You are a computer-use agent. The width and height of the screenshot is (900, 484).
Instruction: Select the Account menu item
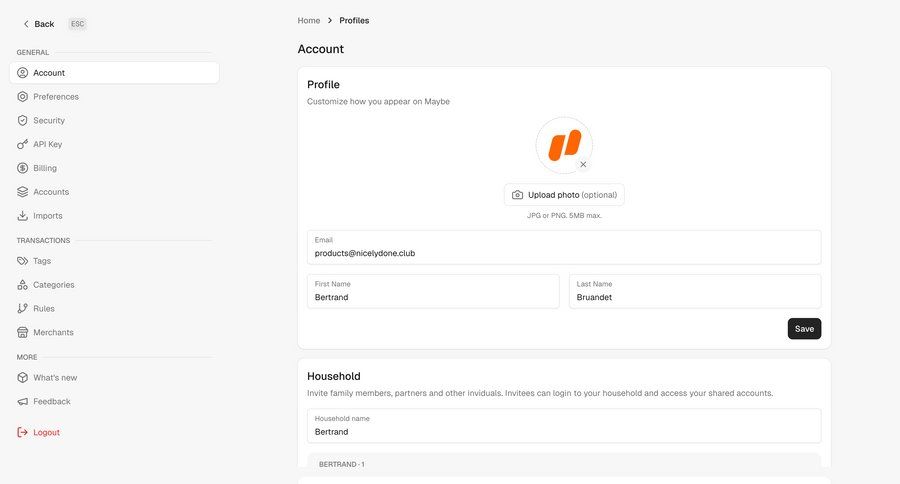coord(114,73)
